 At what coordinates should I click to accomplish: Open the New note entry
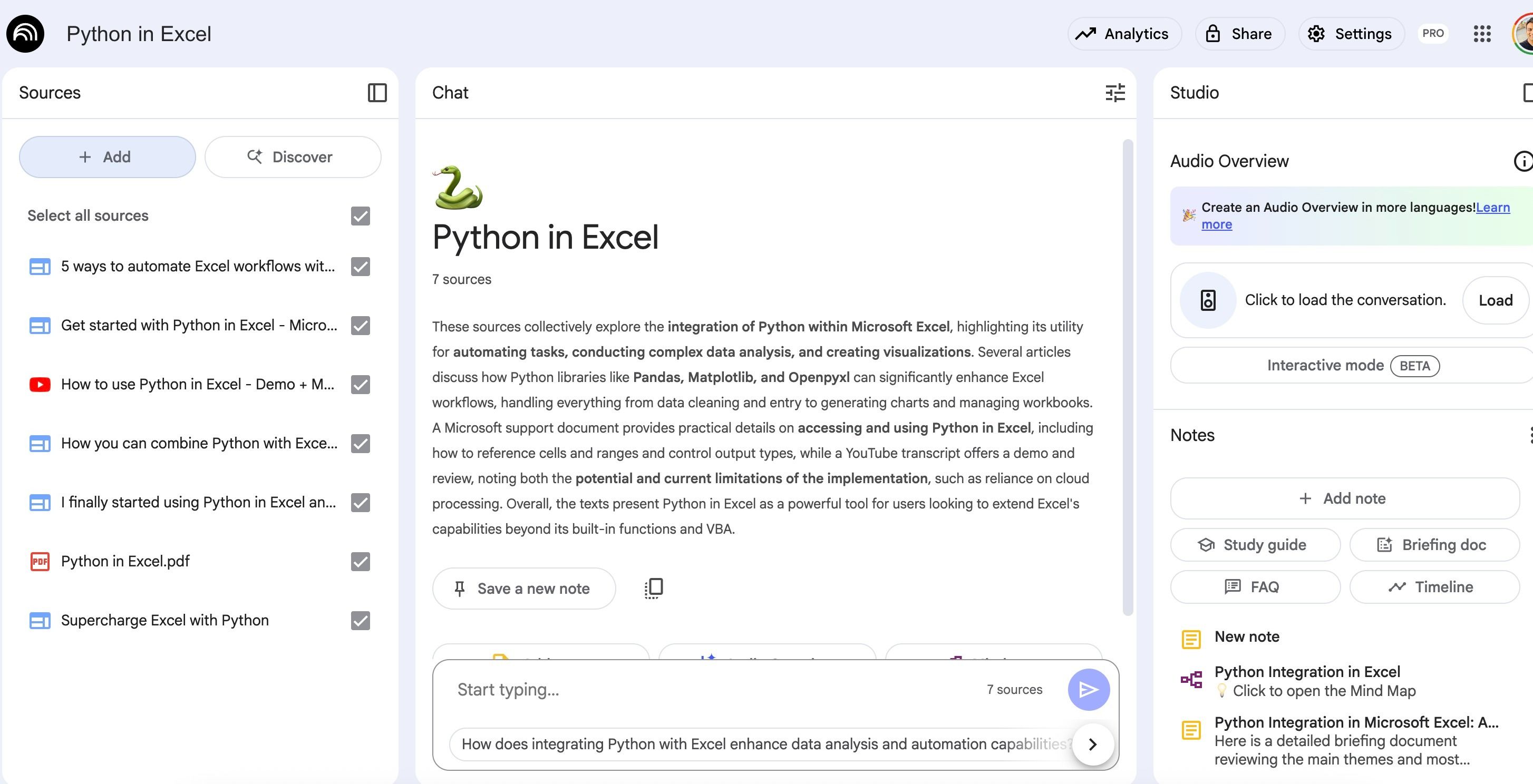(x=1247, y=637)
